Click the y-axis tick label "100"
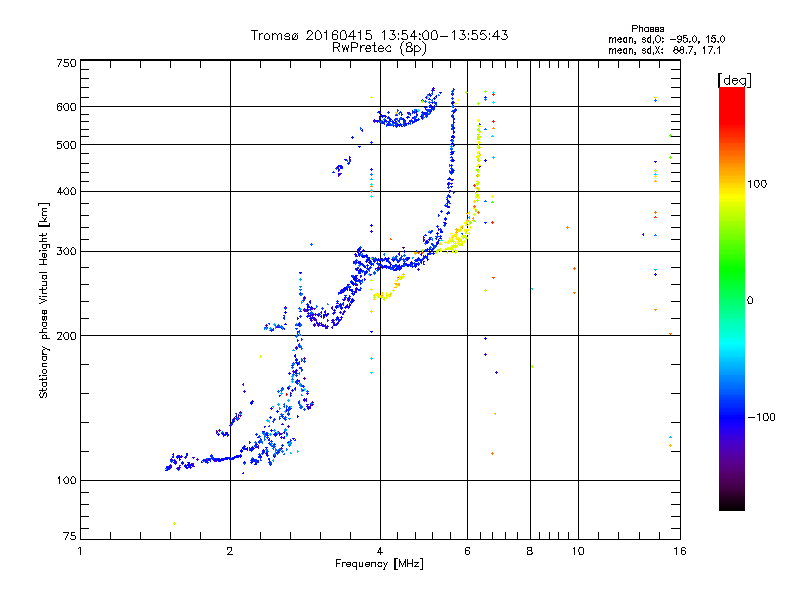This screenshot has height=600, width=800. tap(66, 480)
